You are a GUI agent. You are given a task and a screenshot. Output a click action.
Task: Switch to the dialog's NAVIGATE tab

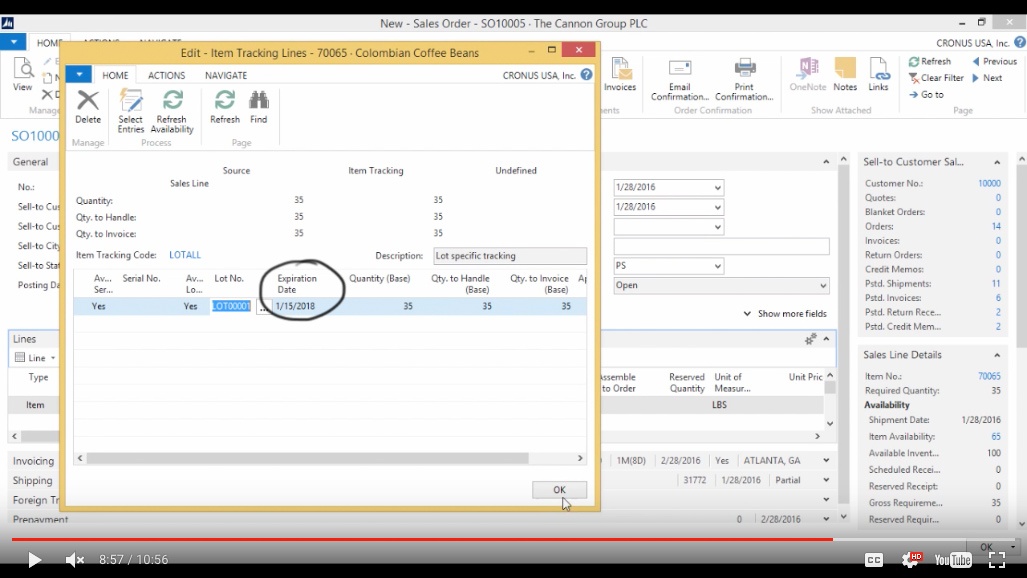226,75
